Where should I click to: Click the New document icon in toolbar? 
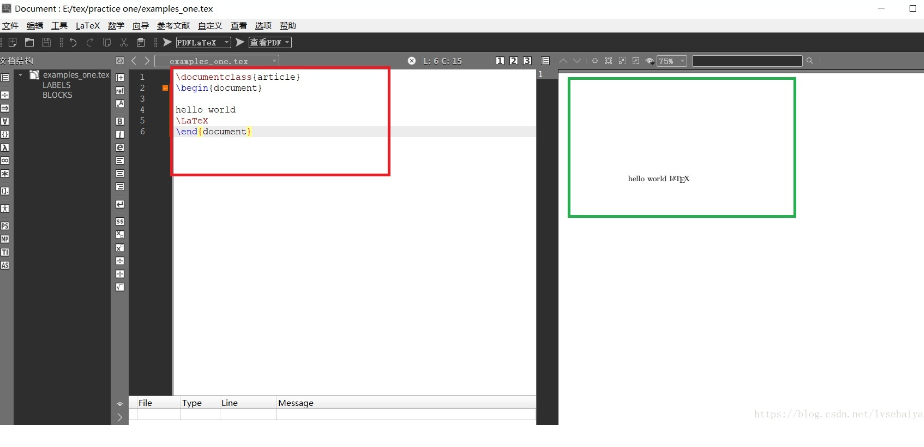click(12, 42)
